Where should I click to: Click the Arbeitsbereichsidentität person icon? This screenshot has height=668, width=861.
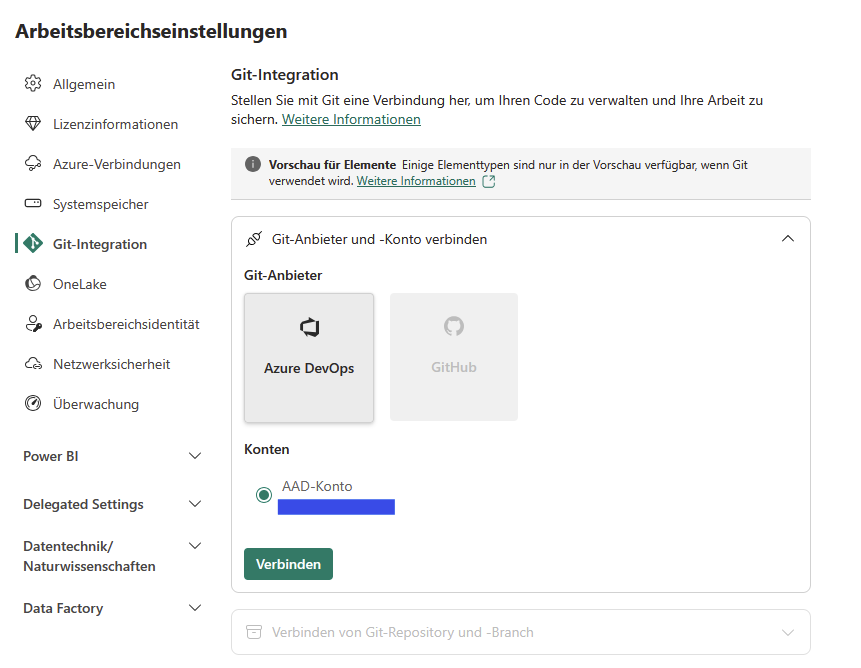pos(33,323)
